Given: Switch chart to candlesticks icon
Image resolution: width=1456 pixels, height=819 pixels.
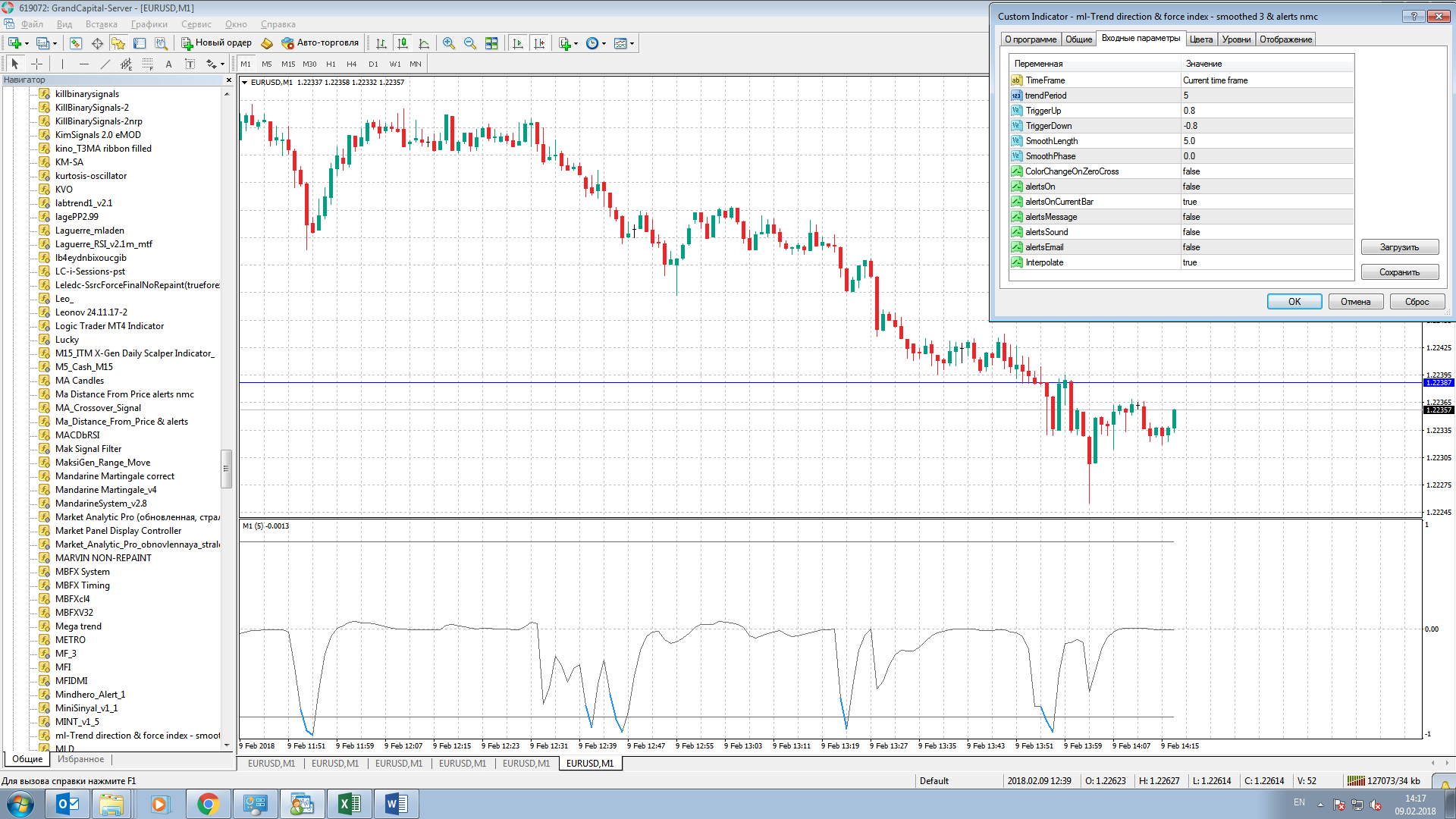Looking at the screenshot, I should click(403, 43).
